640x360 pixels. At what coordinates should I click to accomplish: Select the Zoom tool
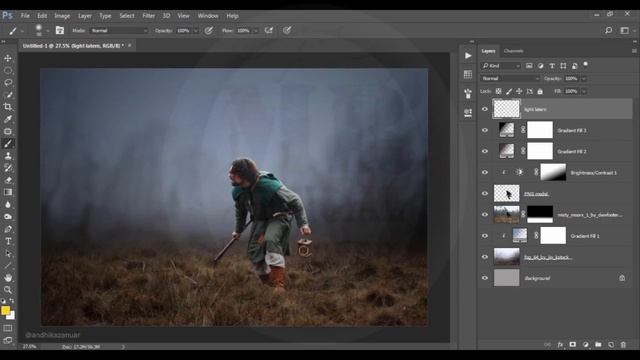tap(8, 290)
